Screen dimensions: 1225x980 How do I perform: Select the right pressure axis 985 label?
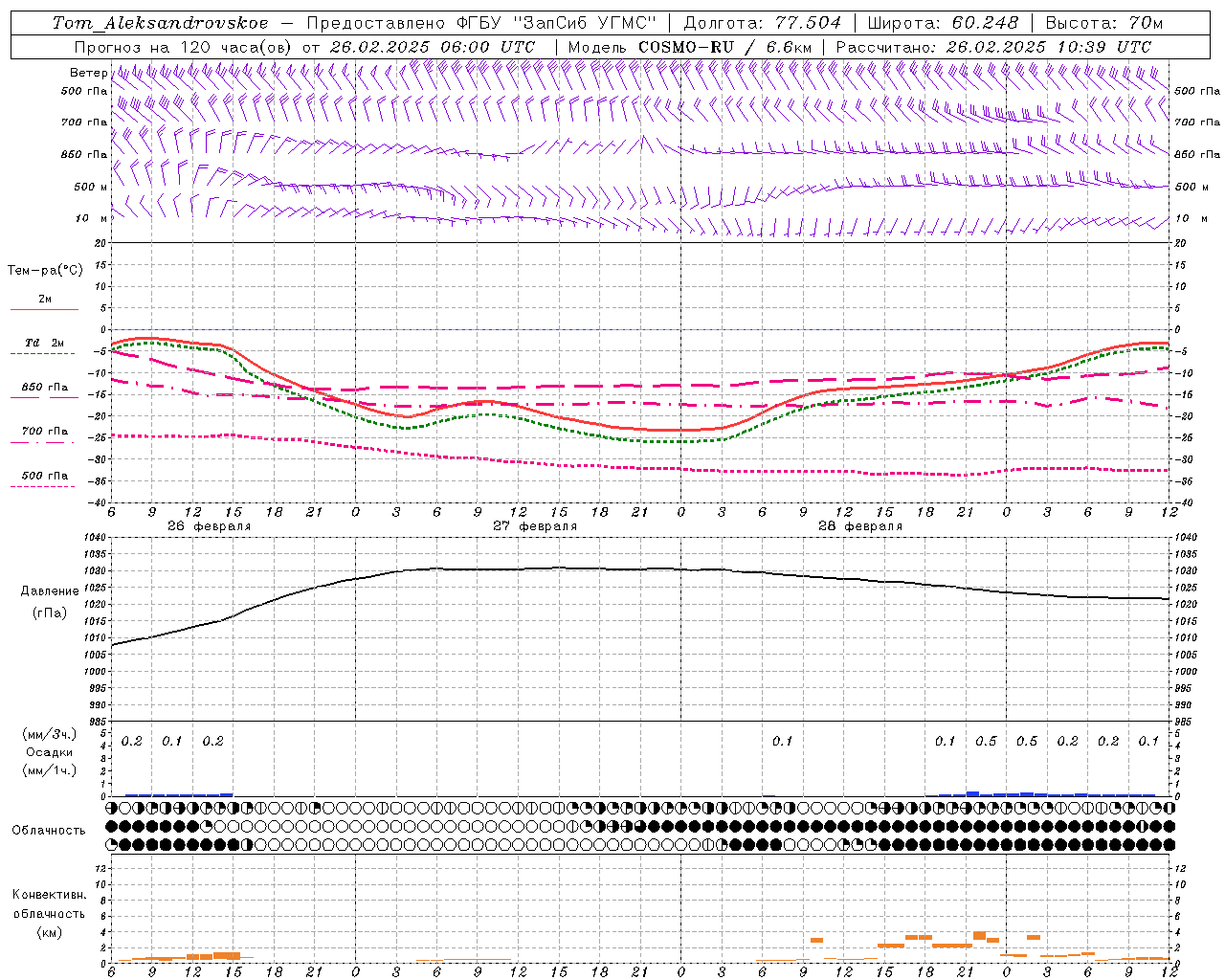[1185, 723]
